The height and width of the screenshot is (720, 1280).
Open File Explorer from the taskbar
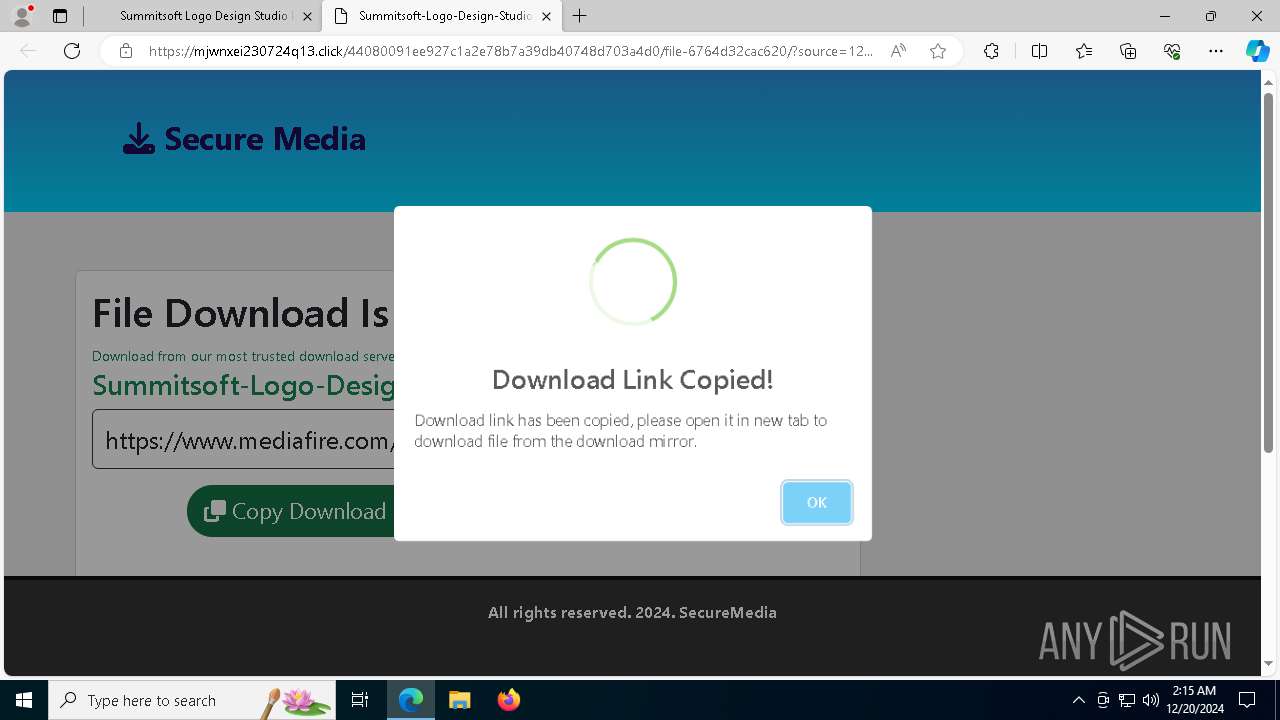point(459,700)
